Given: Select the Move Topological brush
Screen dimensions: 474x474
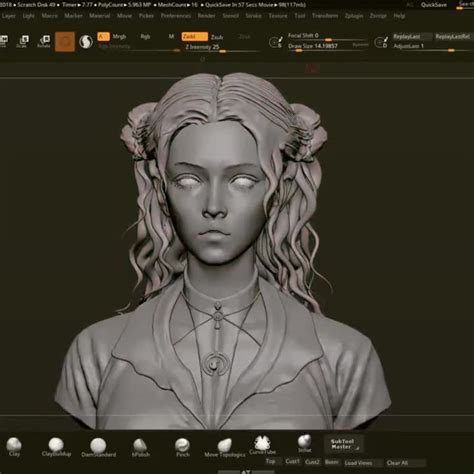Looking at the screenshot, I should tap(225, 448).
